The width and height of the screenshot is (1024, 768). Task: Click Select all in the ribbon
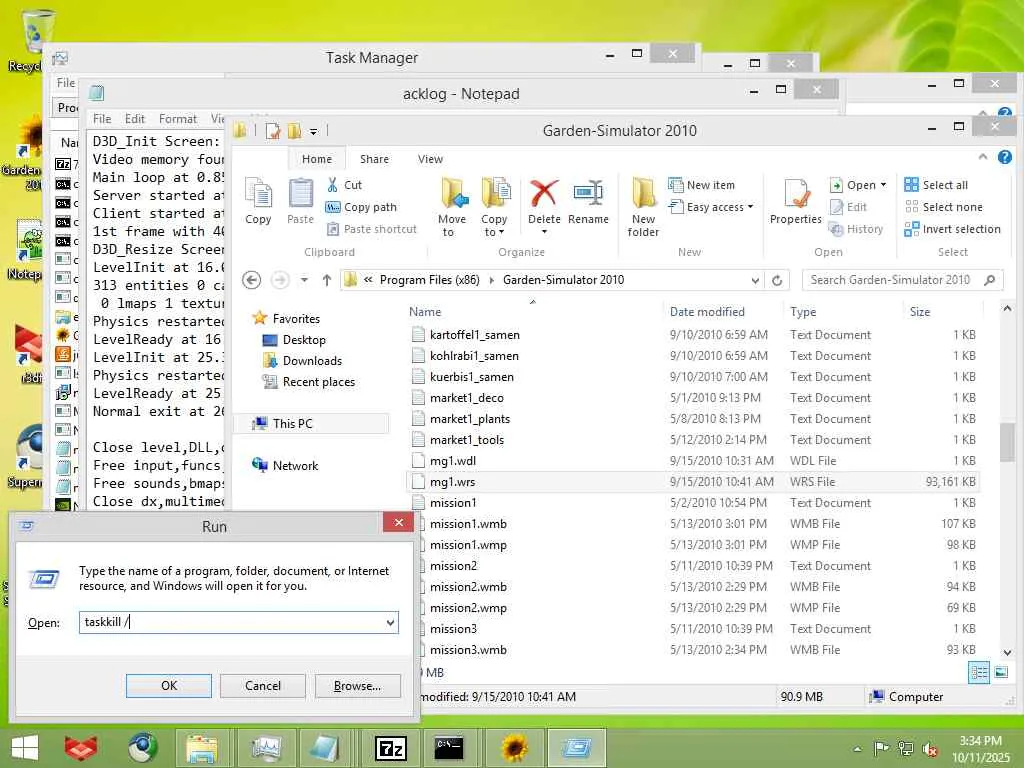936,185
